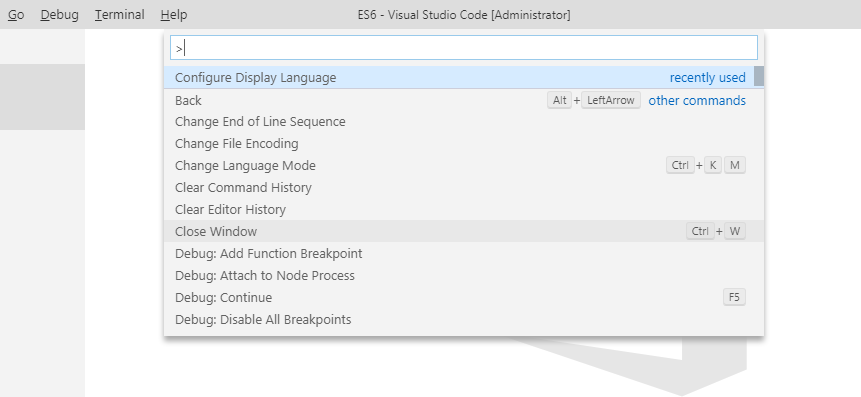Click the highlighted sidebar item on left
This screenshot has height=397, width=861.
pos(42,97)
